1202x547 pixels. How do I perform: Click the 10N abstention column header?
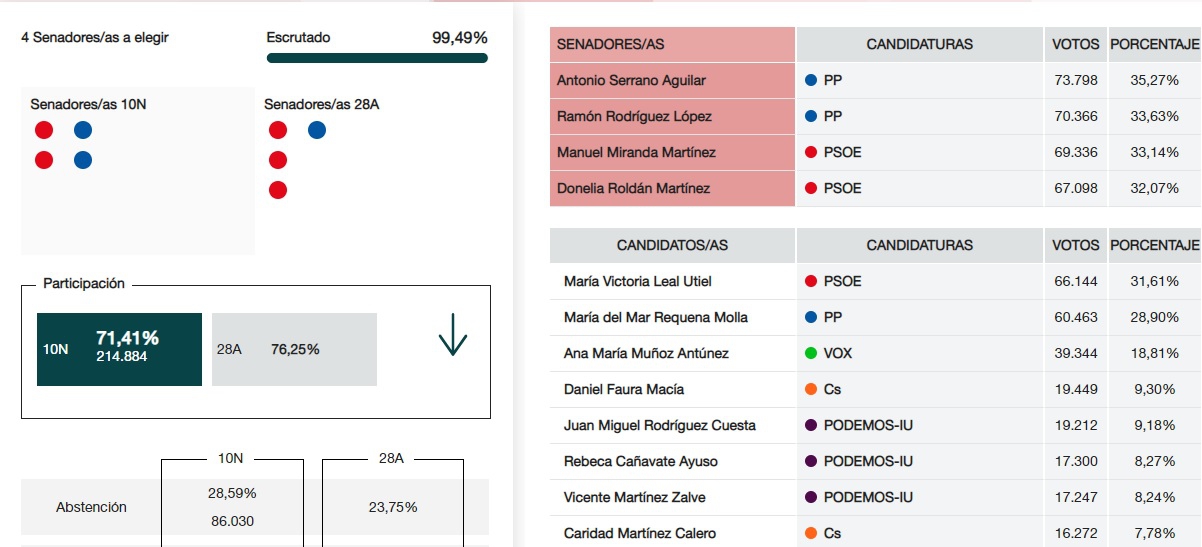(230, 458)
